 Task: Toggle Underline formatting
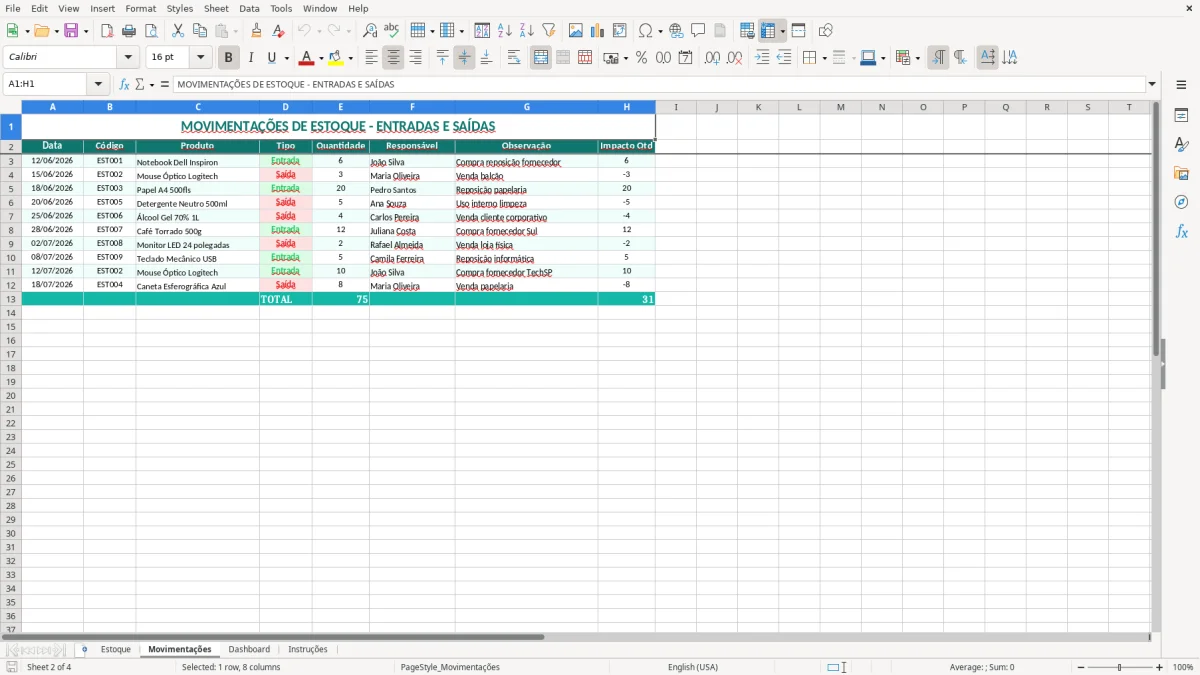click(x=270, y=58)
